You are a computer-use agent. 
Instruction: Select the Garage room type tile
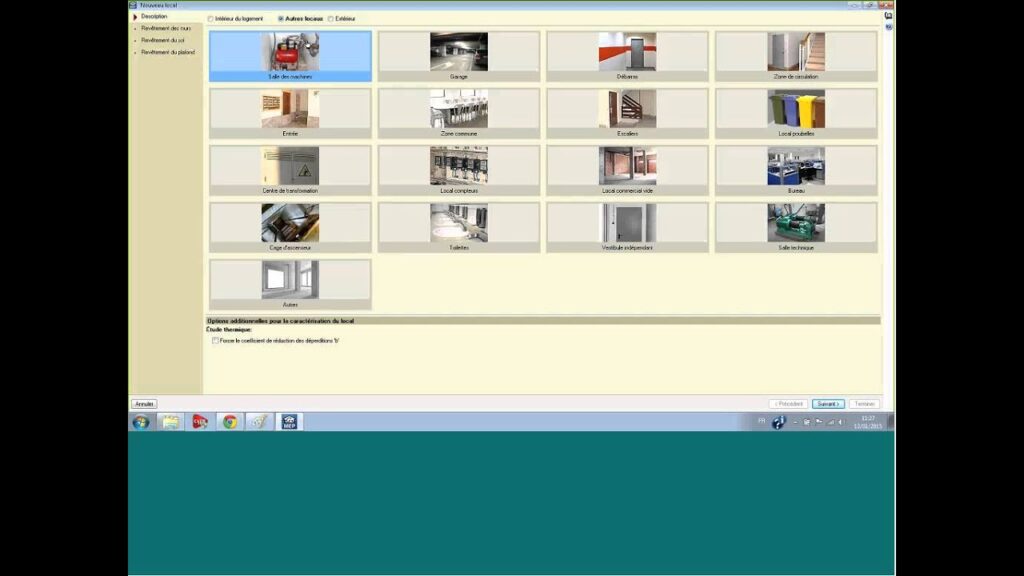(x=459, y=56)
